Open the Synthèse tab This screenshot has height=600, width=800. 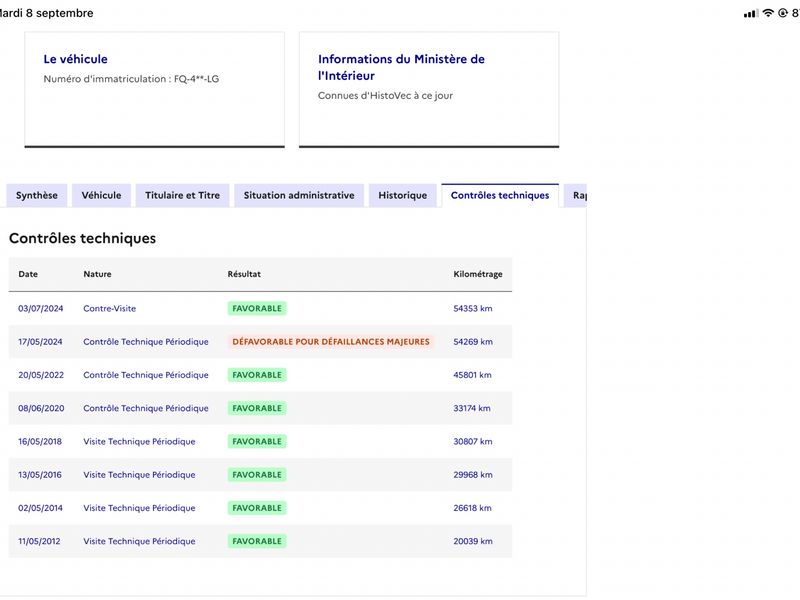[x=37, y=195]
